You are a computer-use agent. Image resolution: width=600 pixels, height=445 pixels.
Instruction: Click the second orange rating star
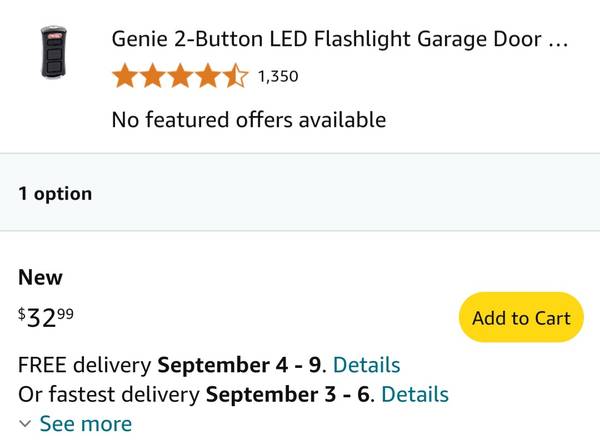[x=152, y=76]
